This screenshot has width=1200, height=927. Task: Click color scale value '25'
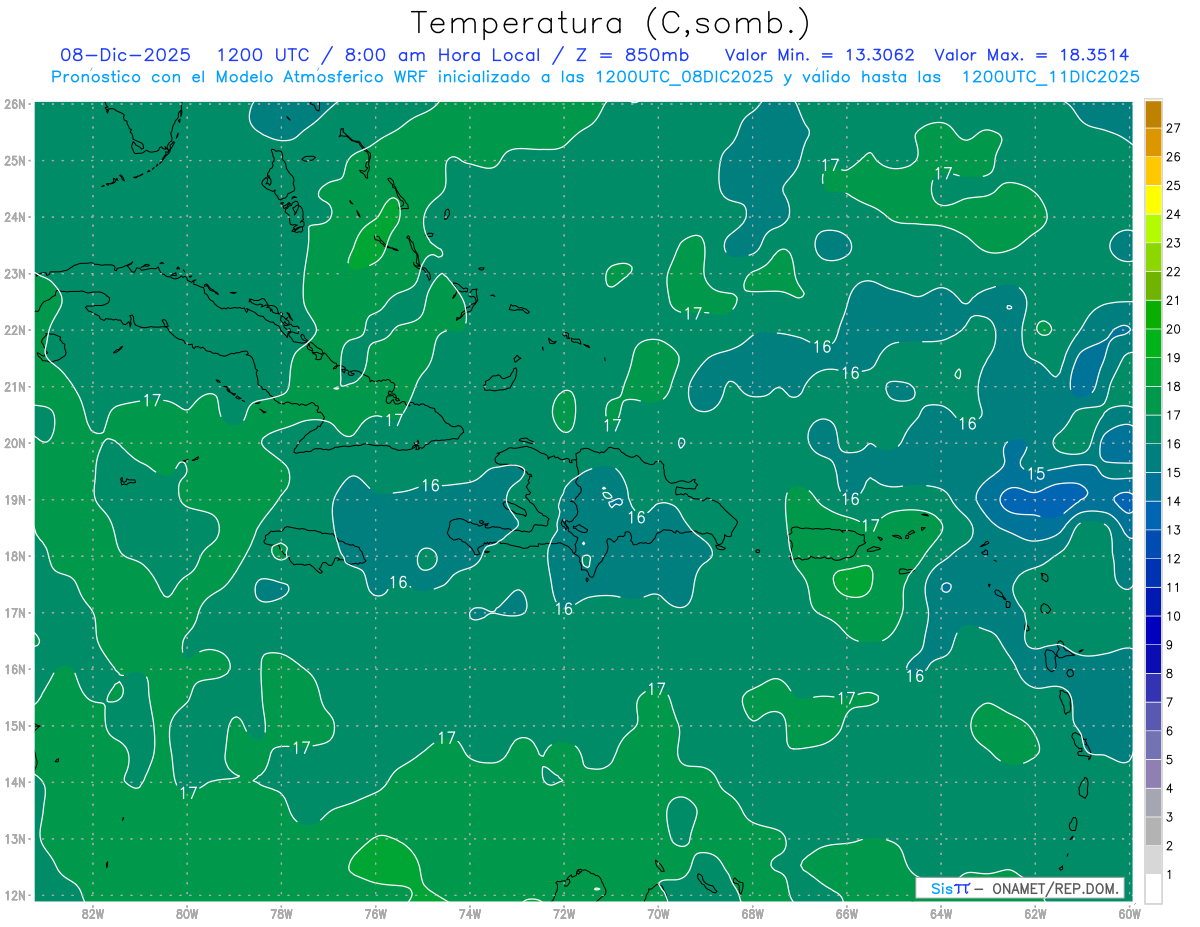tap(1173, 185)
